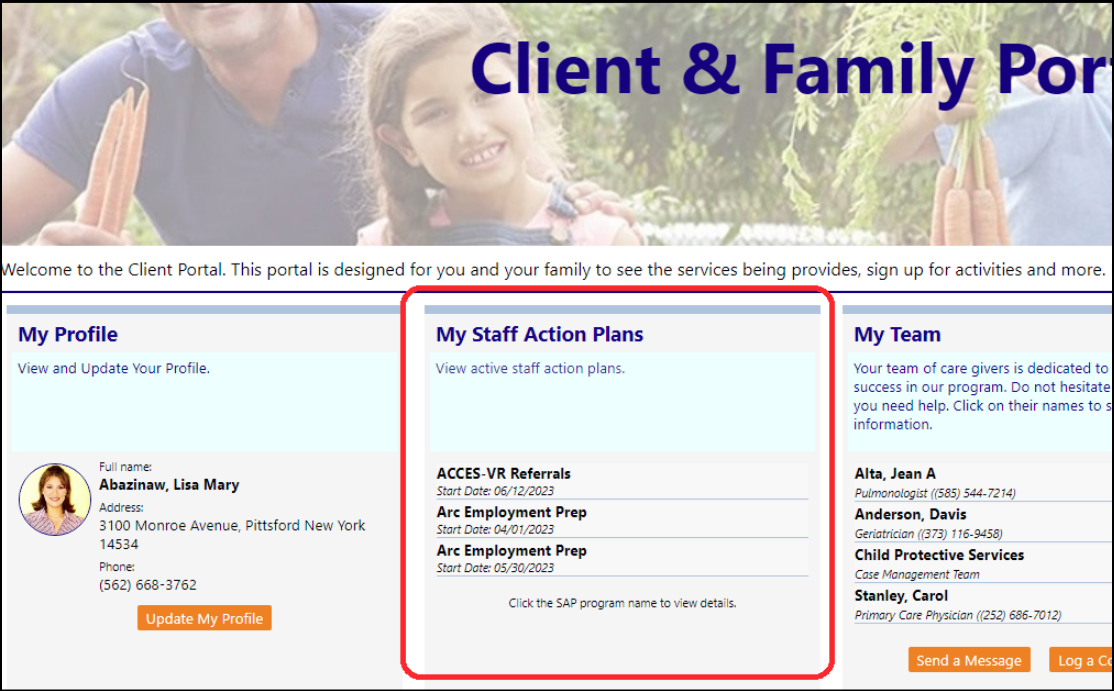Click the My Team heading
This screenshot has width=1114, height=691.
point(897,334)
